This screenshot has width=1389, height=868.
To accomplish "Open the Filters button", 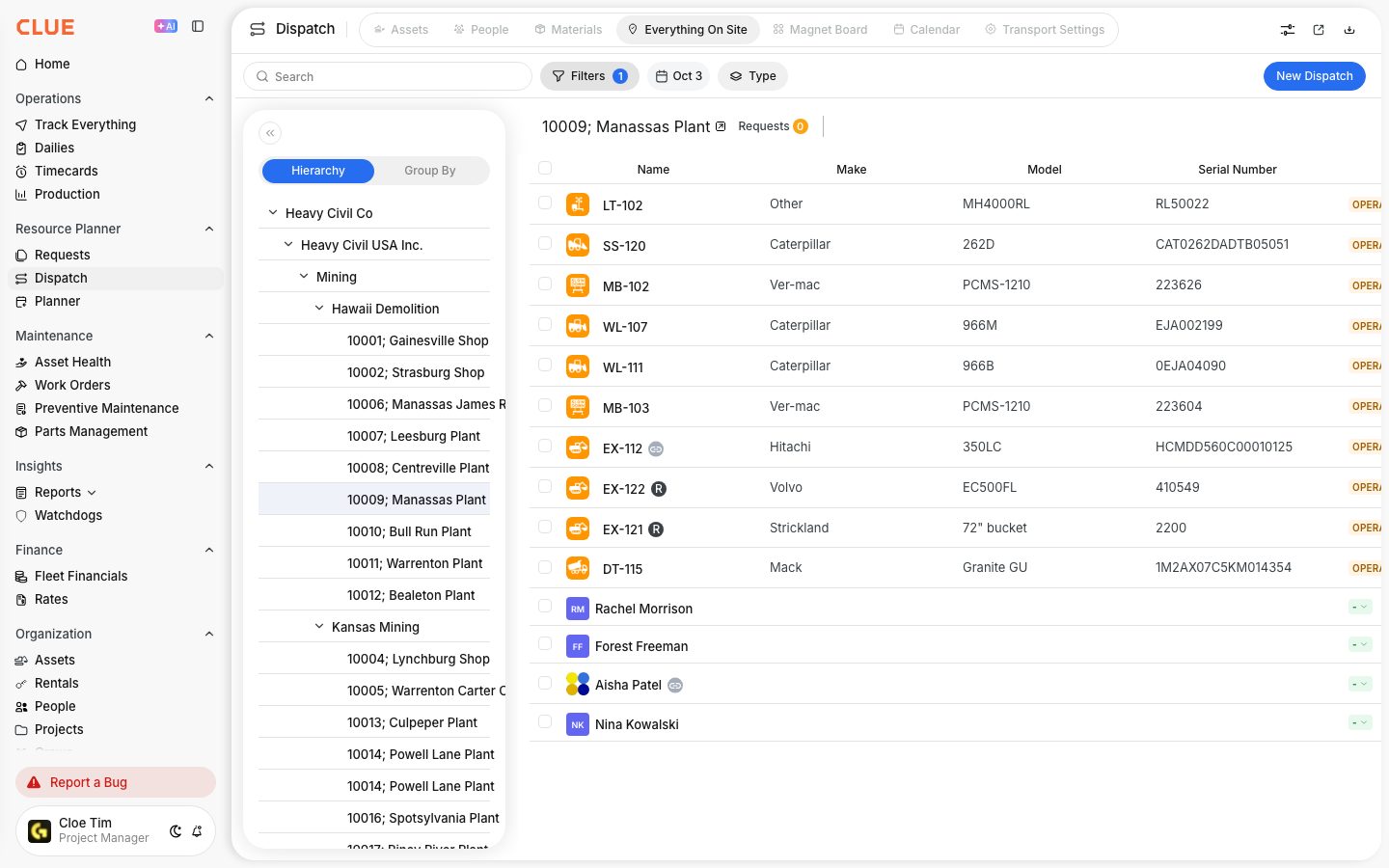I will tap(589, 76).
